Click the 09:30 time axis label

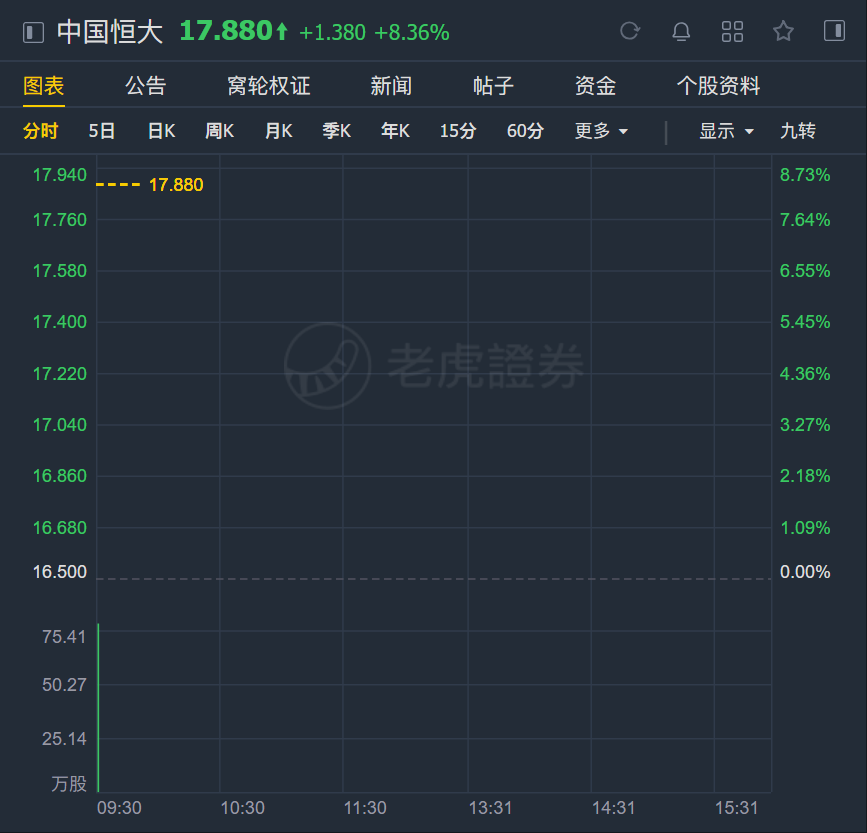point(119,808)
